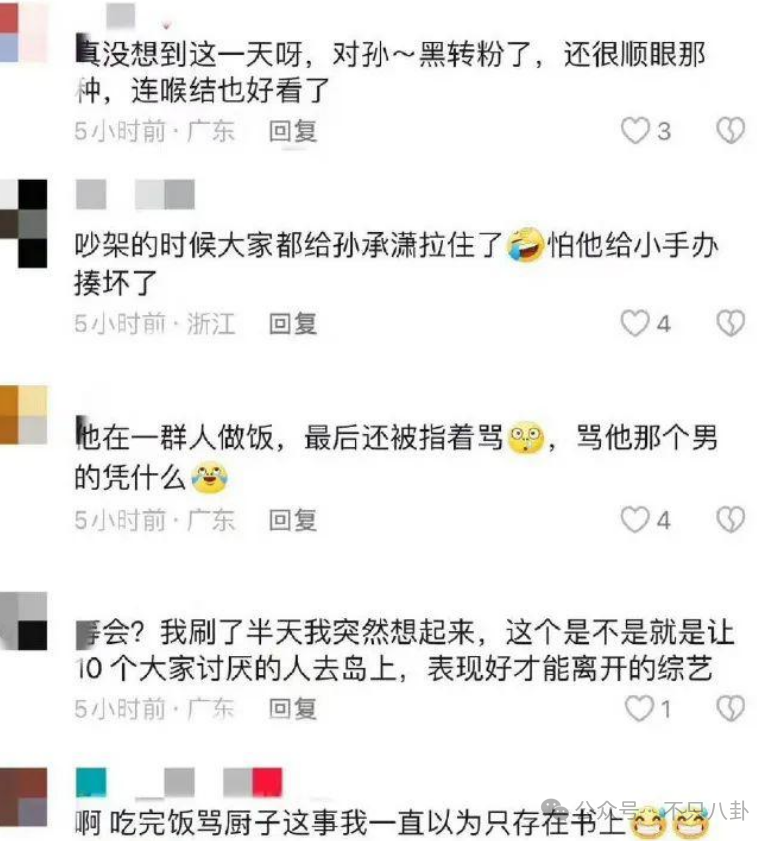
Task: Dislike the comment mentioning 喉结
Action: pos(731,130)
